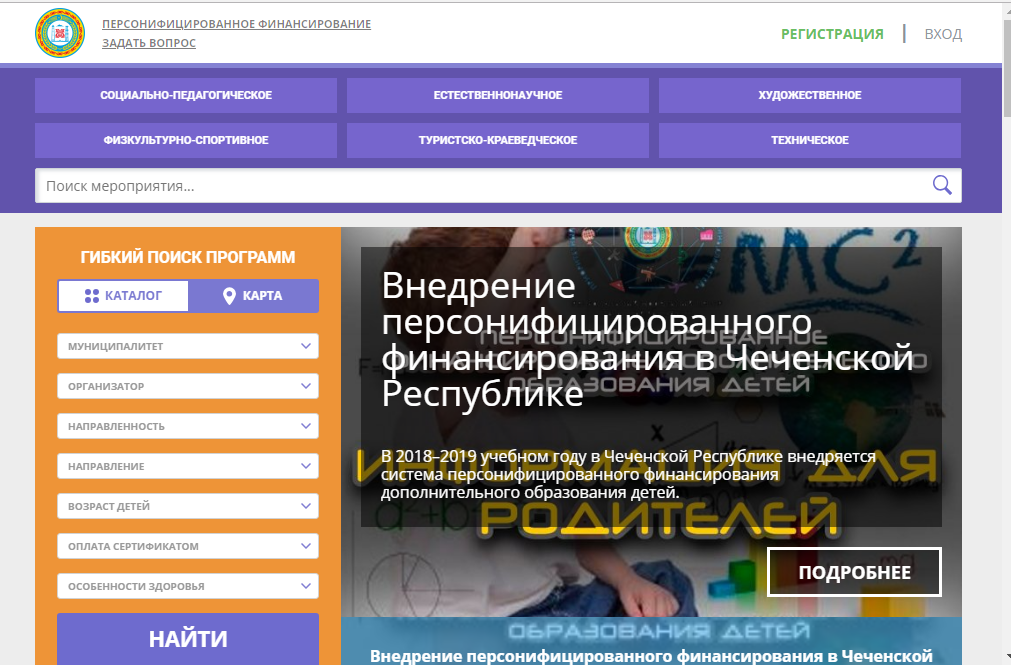Image resolution: width=1011 pixels, height=665 pixels.
Task: Select the Социально-педагогическое category
Action: point(186,96)
